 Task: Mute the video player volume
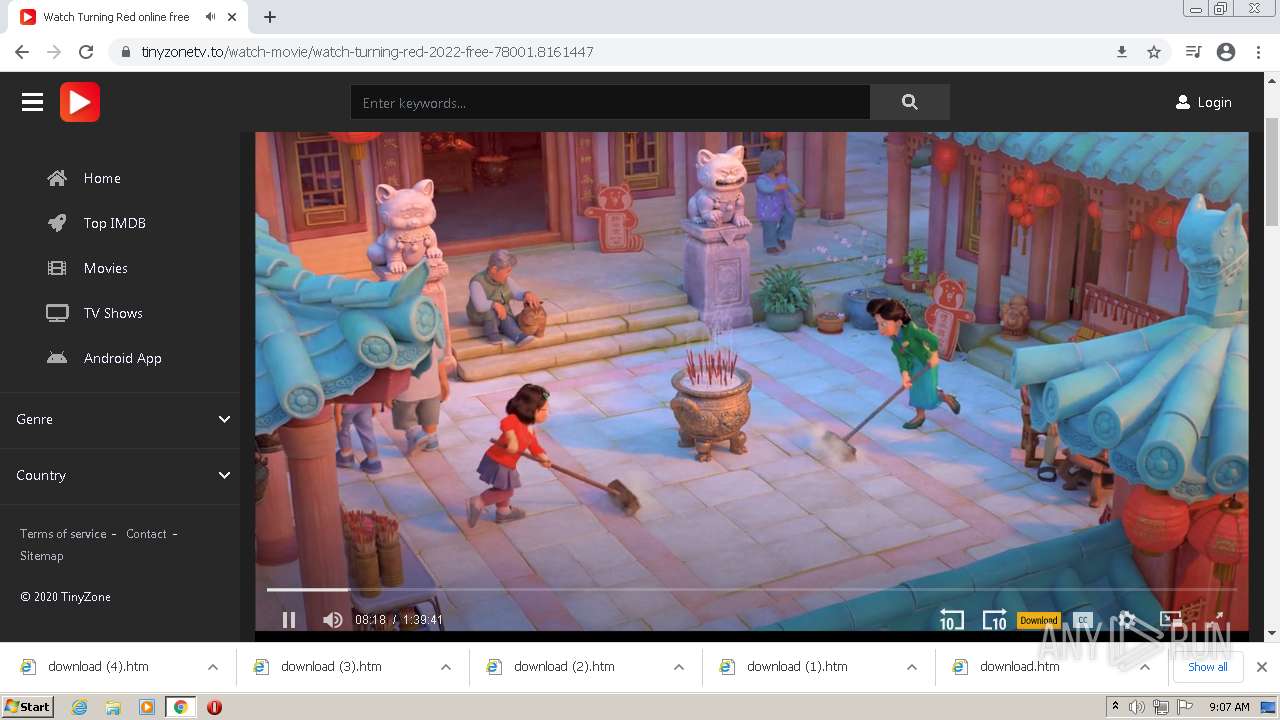click(x=332, y=620)
